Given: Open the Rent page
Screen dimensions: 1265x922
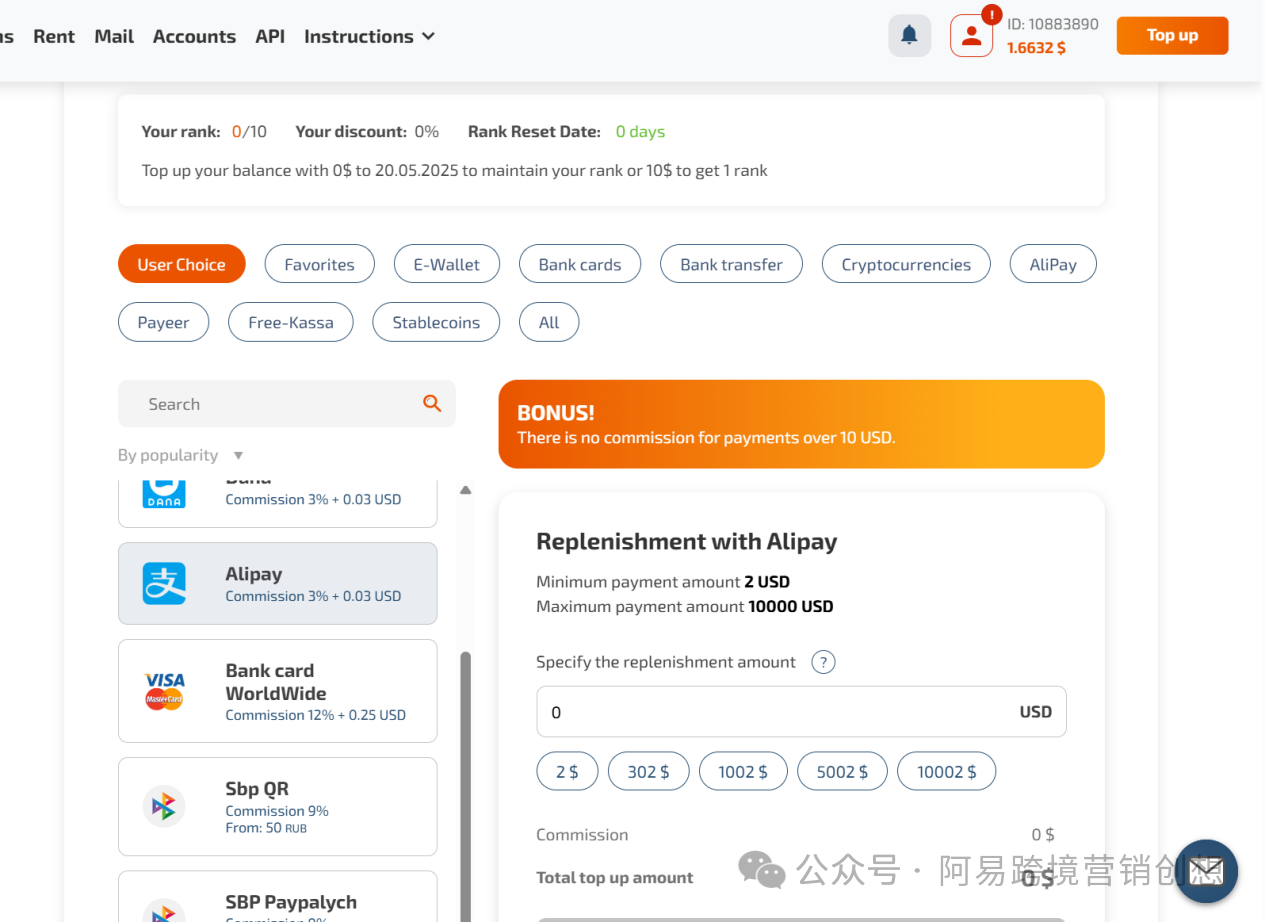Looking at the screenshot, I should (x=54, y=36).
